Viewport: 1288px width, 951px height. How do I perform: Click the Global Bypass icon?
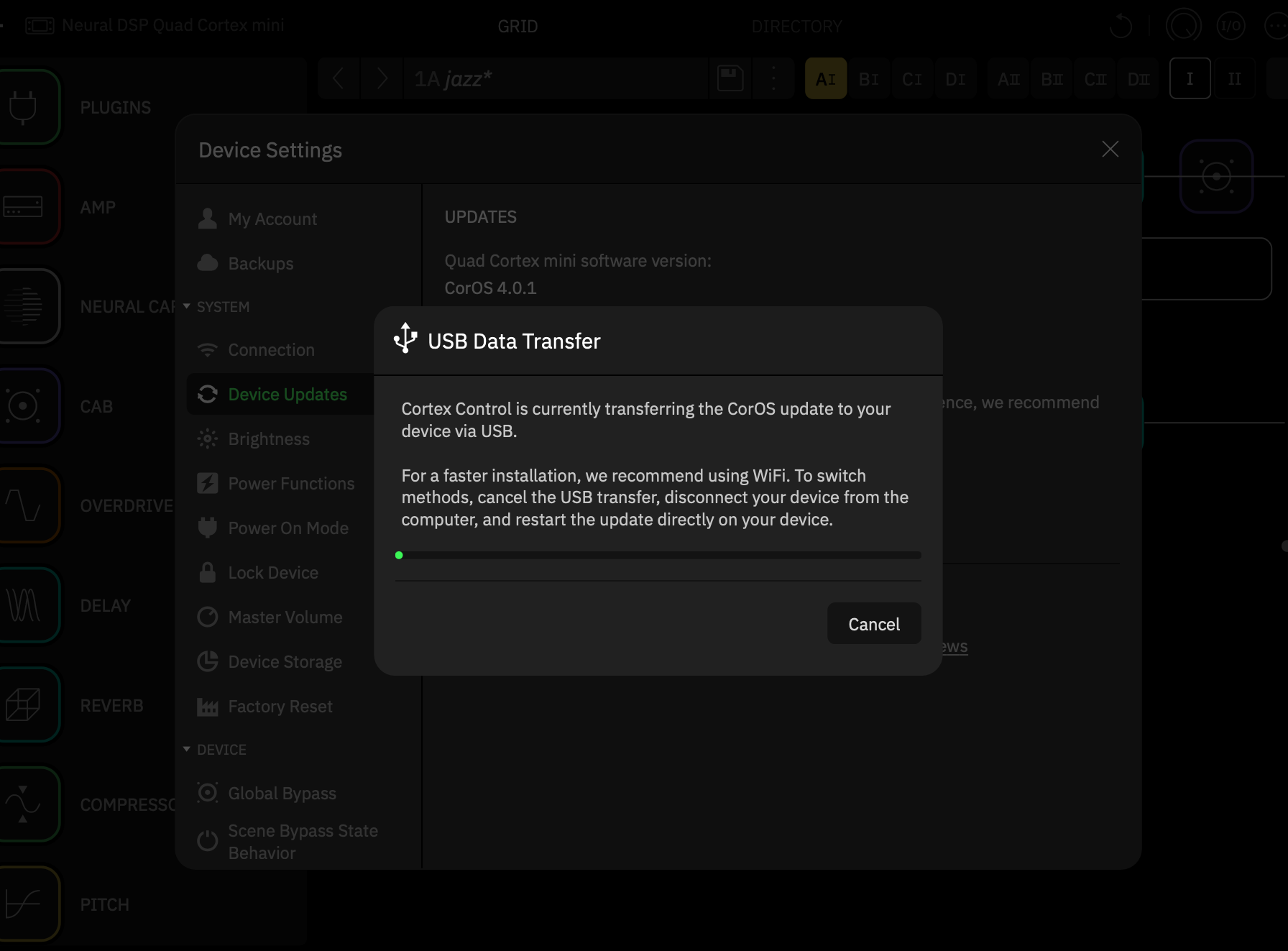208,793
